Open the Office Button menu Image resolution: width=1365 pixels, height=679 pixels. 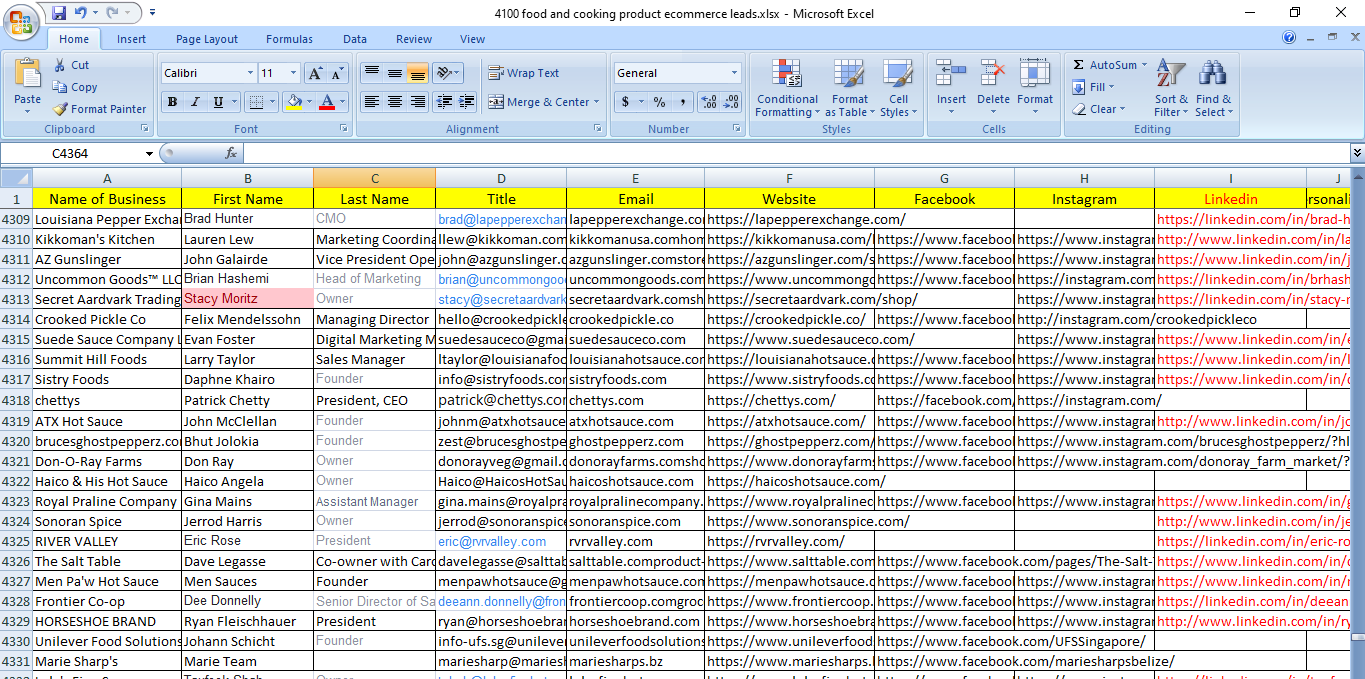click(21, 22)
